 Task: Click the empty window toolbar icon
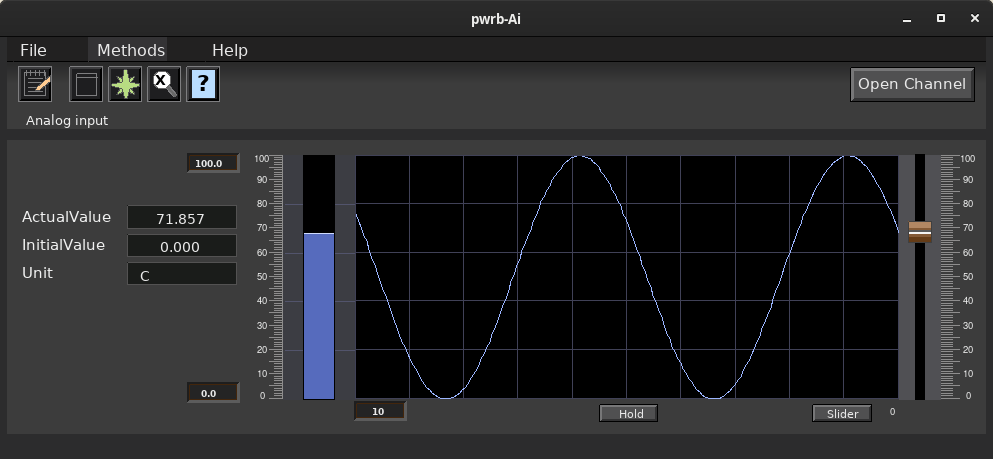(x=86, y=85)
